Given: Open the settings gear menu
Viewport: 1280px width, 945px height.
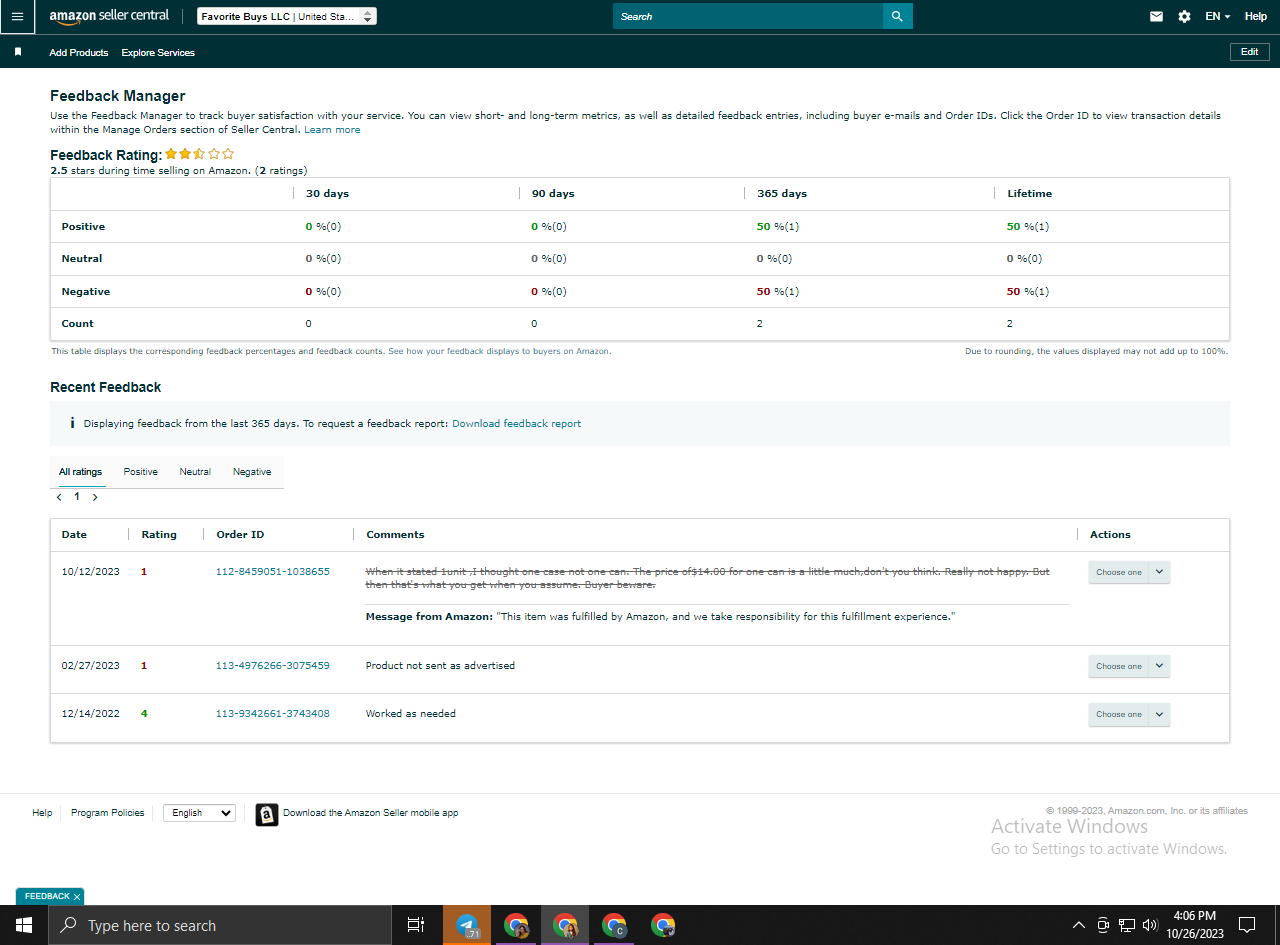Looking at the screenshot, I should click(x=1184, y=16).
